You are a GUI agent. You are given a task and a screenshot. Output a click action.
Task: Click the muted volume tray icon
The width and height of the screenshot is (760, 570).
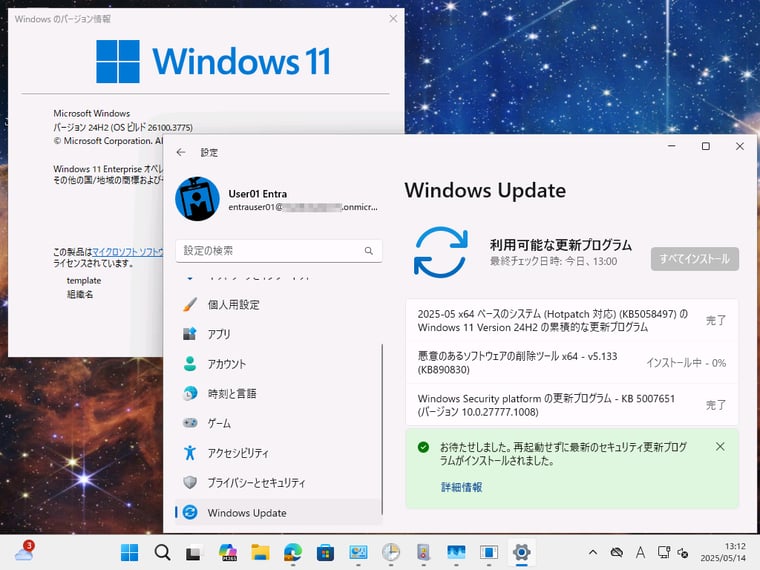click(683, 553)
